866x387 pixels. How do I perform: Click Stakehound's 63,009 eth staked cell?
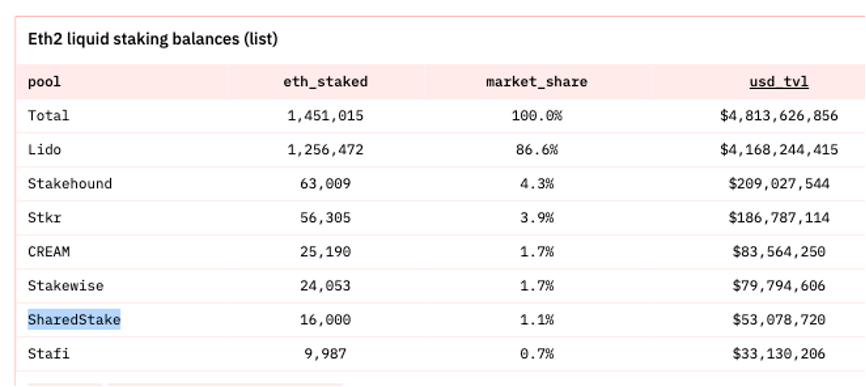pyautogui.click(x=325, y=183)
